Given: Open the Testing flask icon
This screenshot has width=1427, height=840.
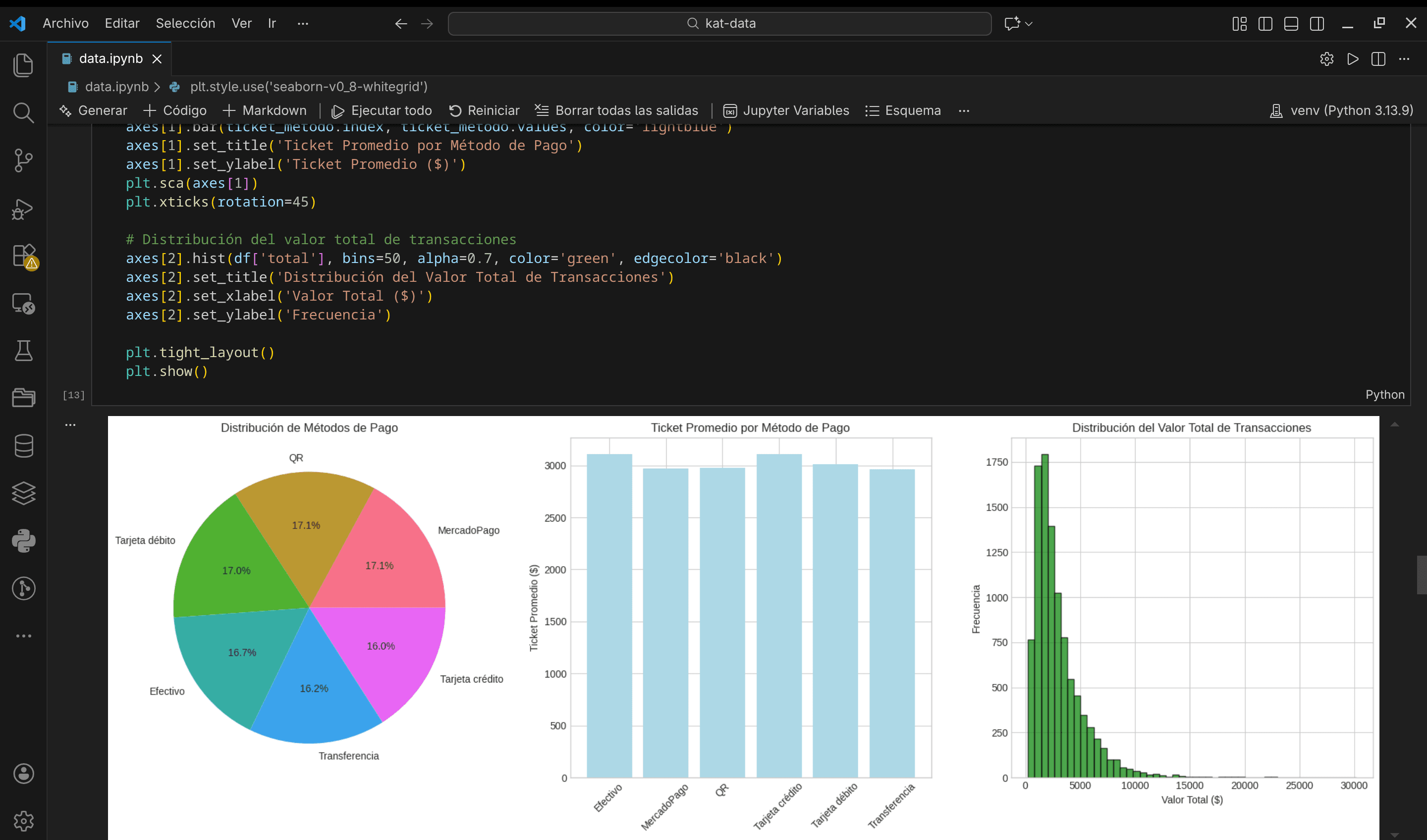Looking at the screenshot, I should [23, 351].
